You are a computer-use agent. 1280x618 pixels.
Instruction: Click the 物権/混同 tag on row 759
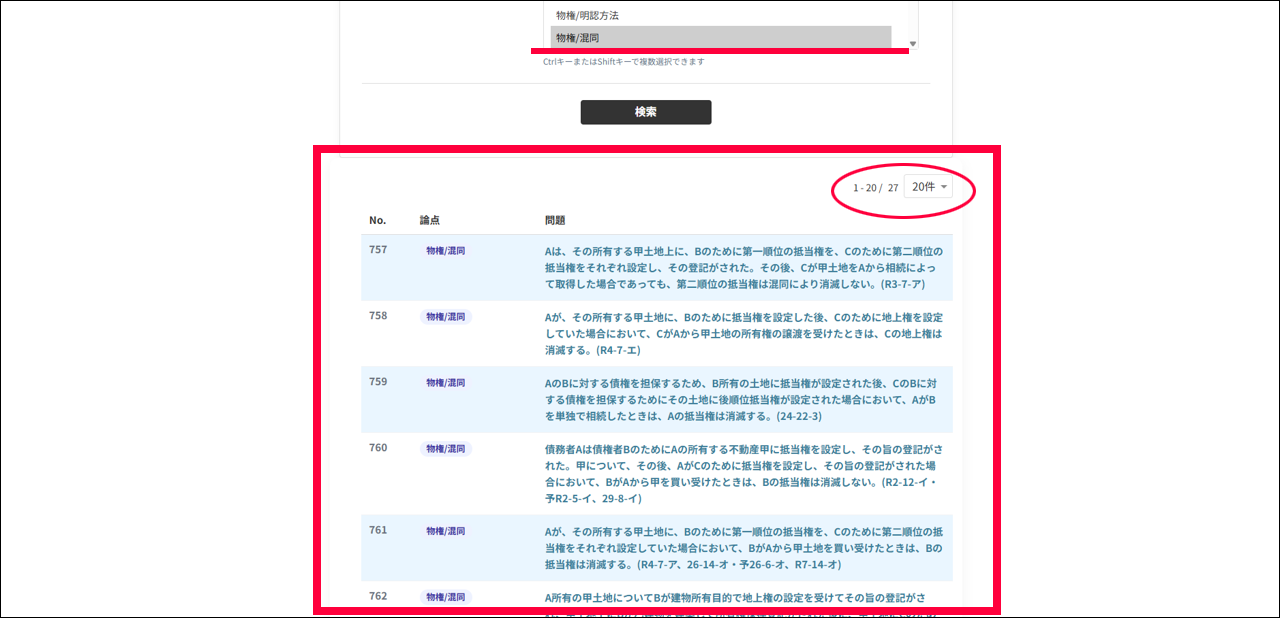[x=445, y=383]
